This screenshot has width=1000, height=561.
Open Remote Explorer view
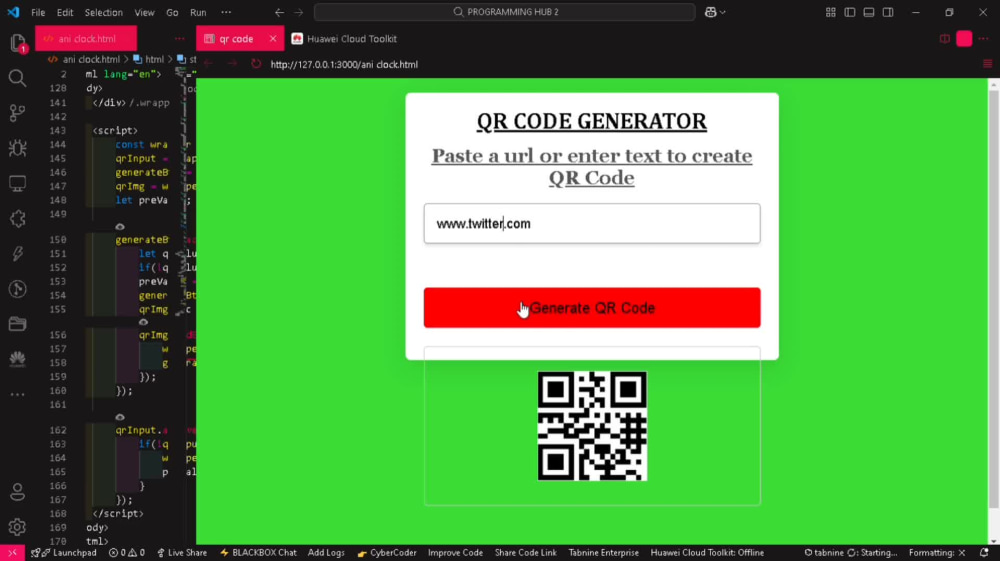[x=18, y=184]
